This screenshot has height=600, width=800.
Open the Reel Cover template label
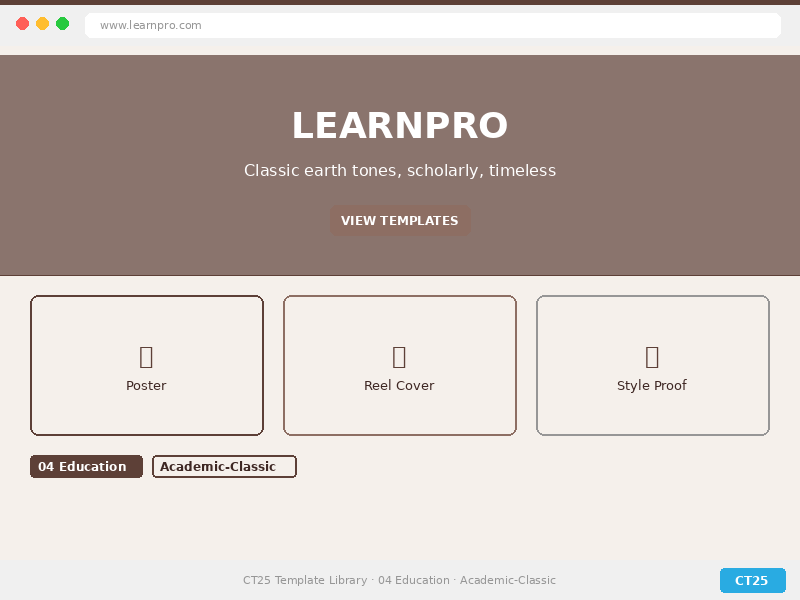pos(399,386)
